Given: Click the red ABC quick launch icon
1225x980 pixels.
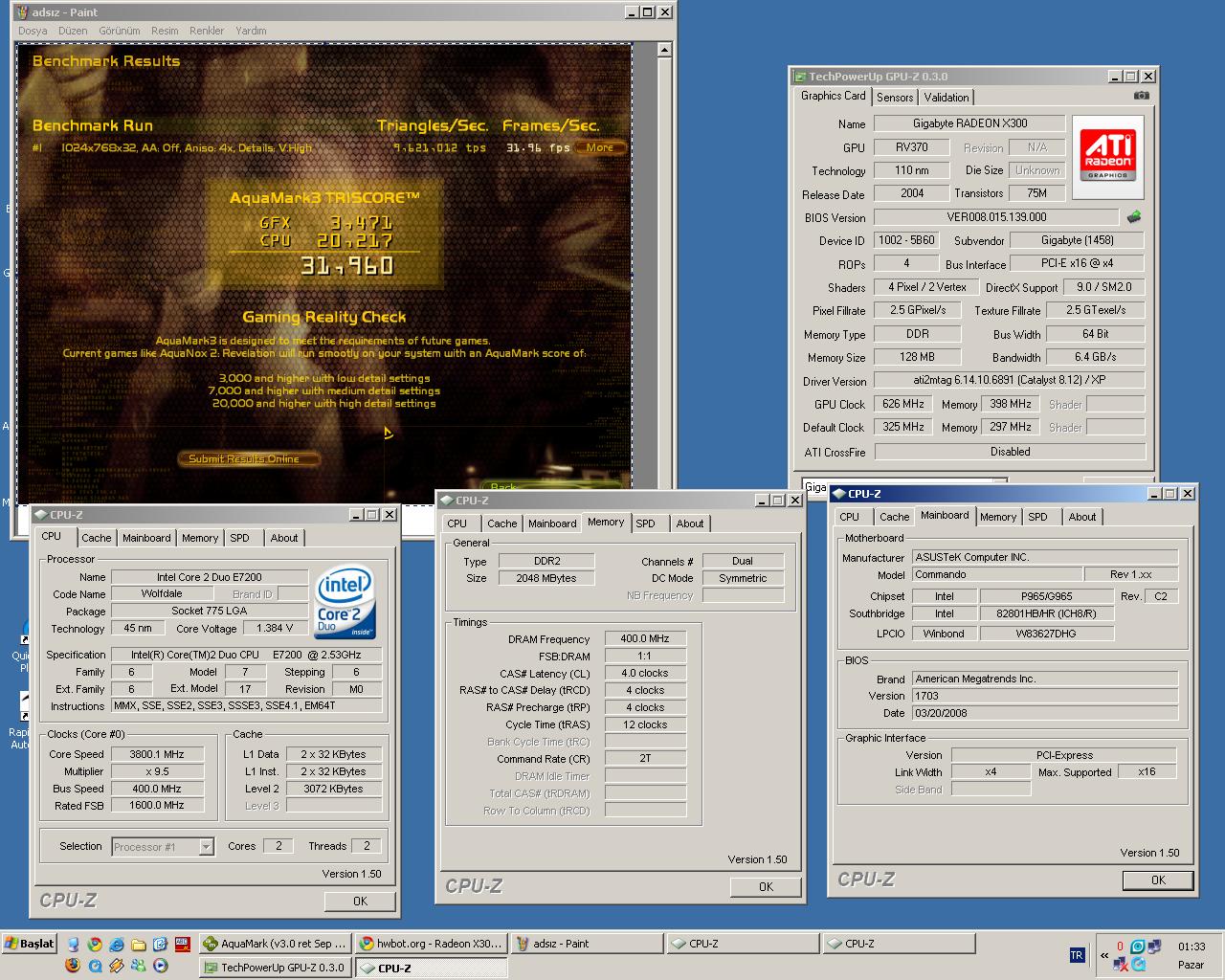Looking at the screenshot, I should [183, 944].
